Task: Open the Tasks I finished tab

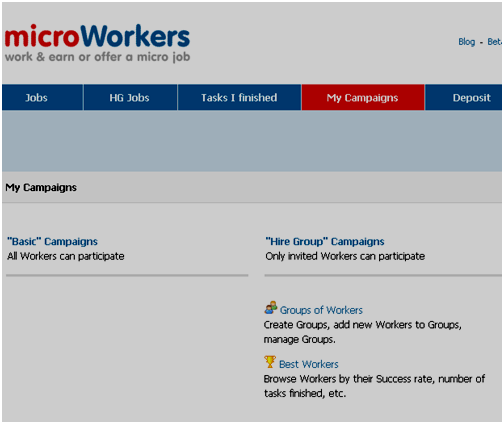Action: (x=239, y=97)
